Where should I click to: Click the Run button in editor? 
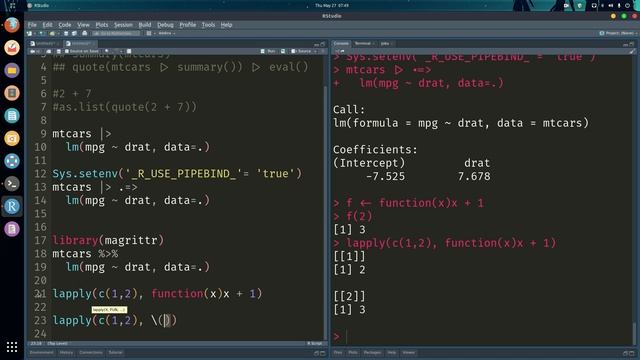(x=268, y=51)
